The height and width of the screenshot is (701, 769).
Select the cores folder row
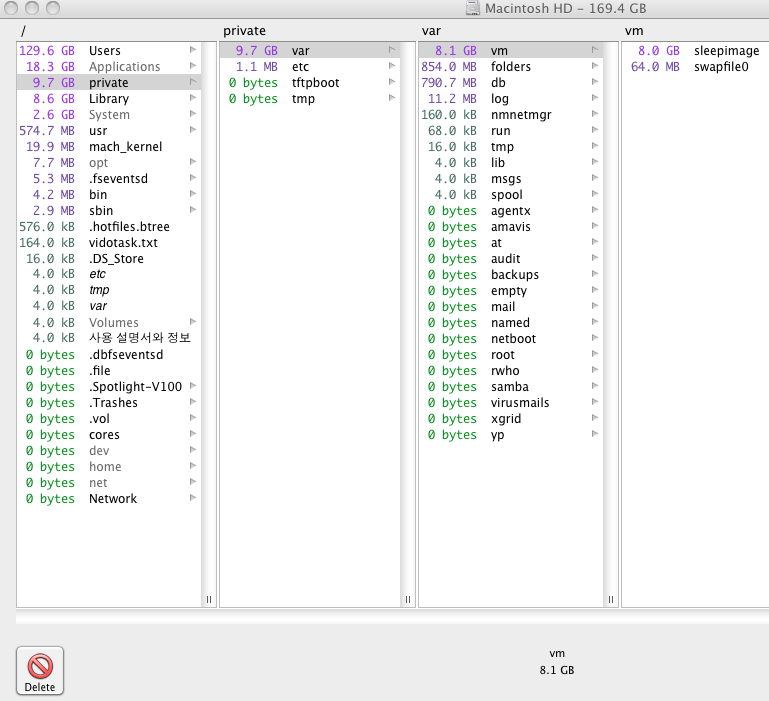tap(109, 435)
